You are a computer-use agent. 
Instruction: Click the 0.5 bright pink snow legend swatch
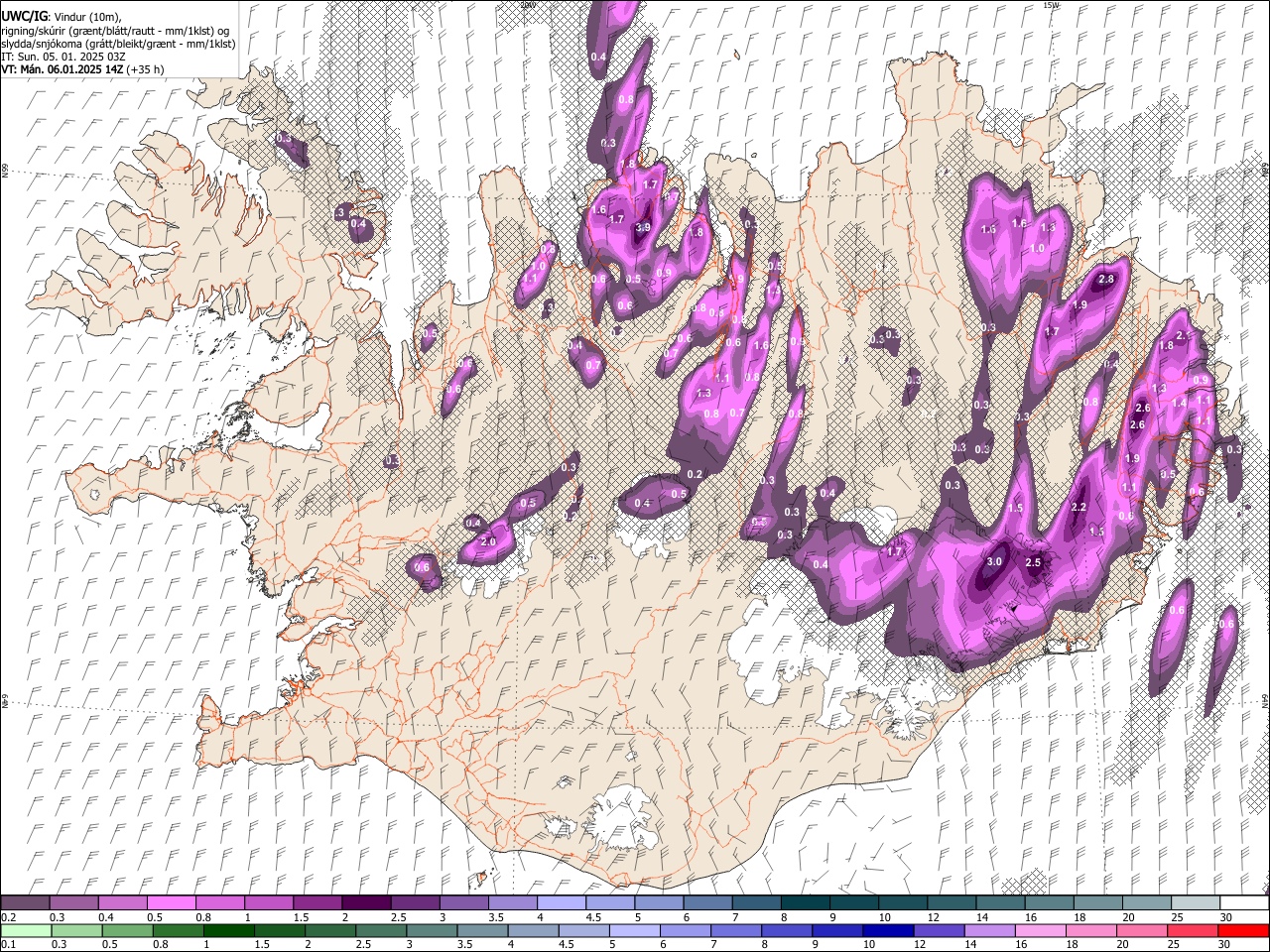point(171,902)
